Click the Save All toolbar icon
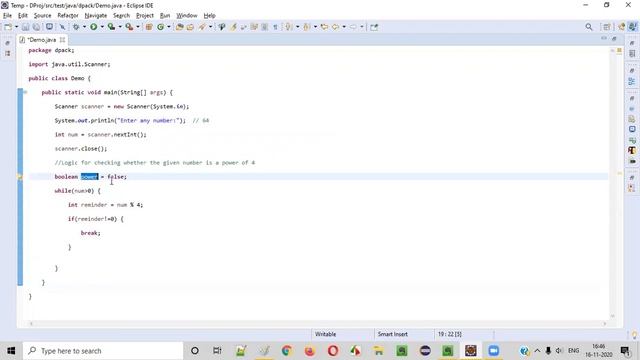 [x=36, y=27]
